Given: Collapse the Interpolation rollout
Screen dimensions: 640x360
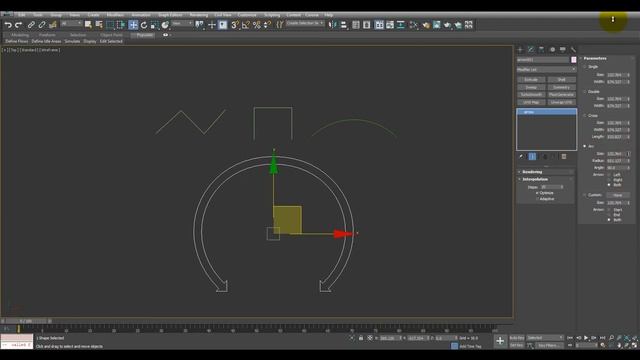Looking at the screenshot, I should [x=545, y=179].
